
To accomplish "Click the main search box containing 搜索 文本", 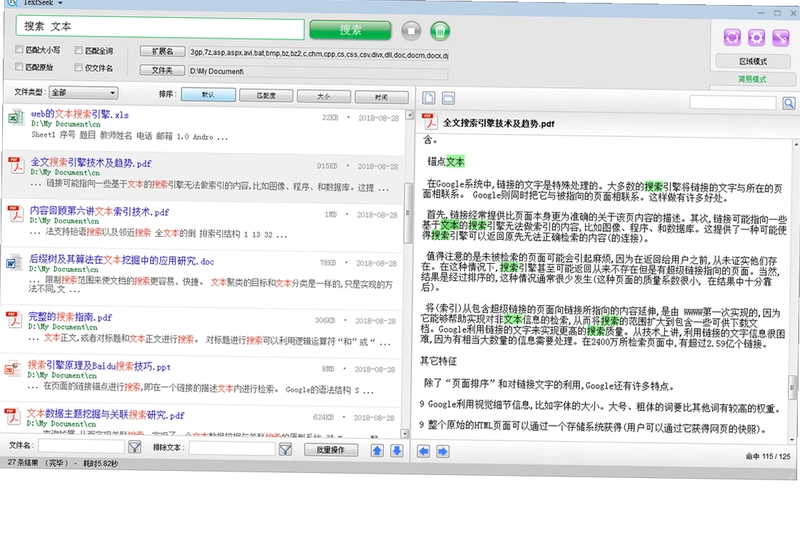I will click(x=160, y=28).
